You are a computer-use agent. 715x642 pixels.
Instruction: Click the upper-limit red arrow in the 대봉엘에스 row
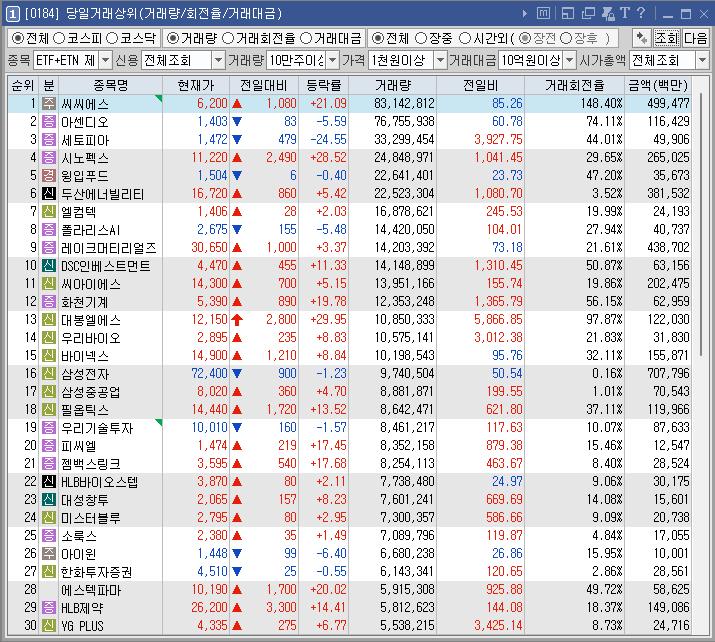point(237,320)
